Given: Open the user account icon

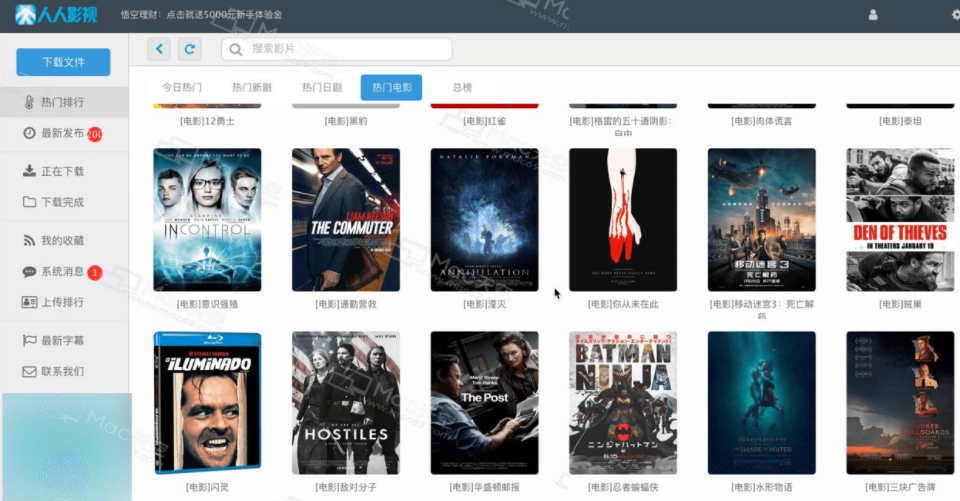Looking at the screenshot, I should 873,15.
